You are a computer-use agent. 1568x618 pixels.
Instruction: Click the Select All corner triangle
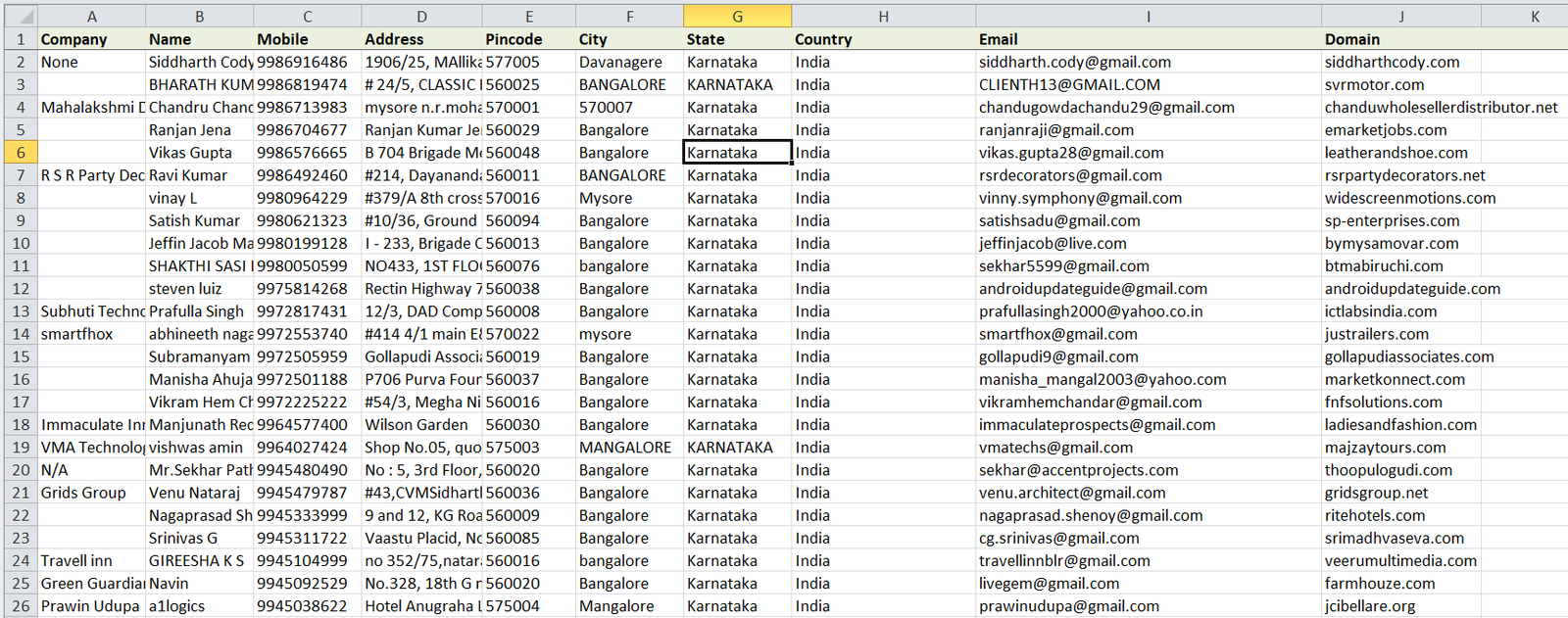point(20,16)
